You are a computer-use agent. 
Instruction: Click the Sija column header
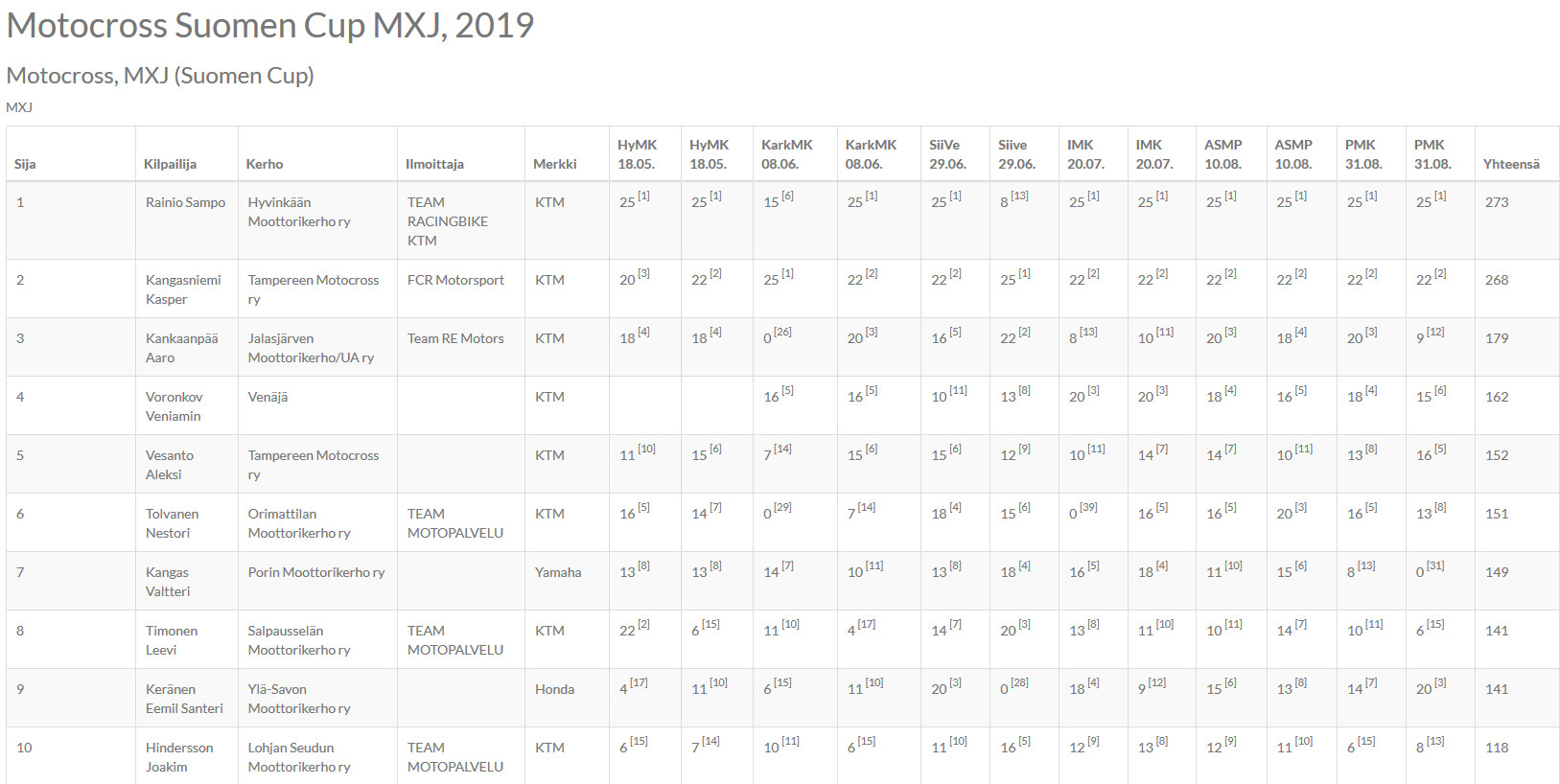click(x=25, y=164)
